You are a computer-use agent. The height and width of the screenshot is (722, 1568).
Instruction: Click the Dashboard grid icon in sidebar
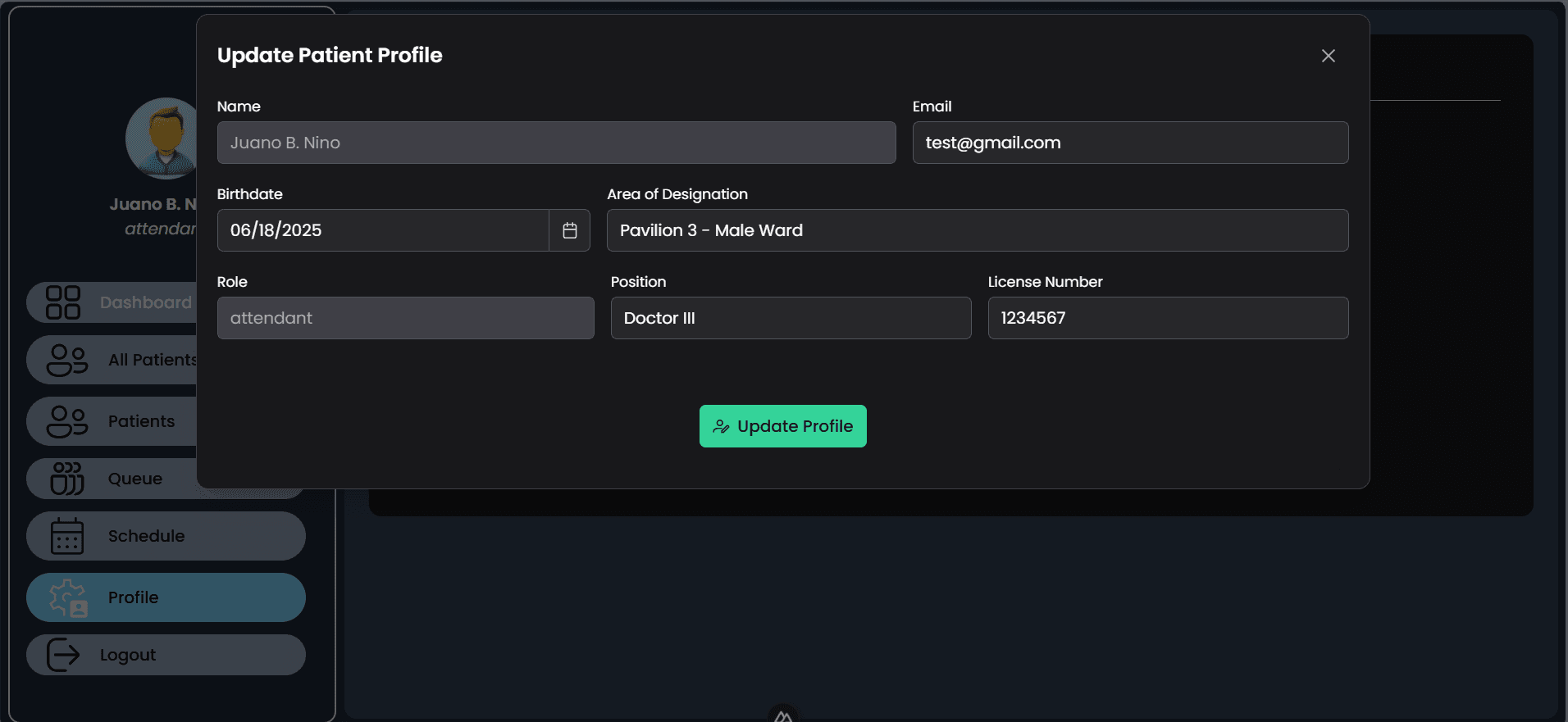pos(63,302)
